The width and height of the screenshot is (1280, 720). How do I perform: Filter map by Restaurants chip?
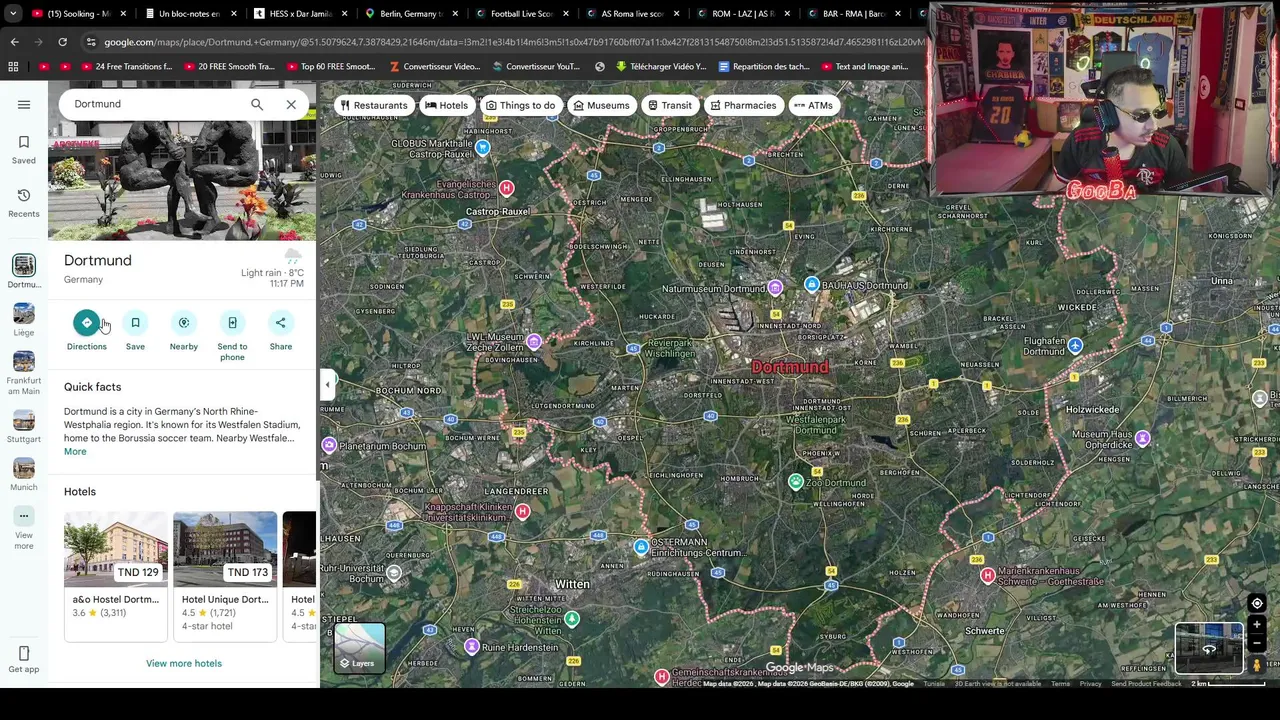pos(374,105)
